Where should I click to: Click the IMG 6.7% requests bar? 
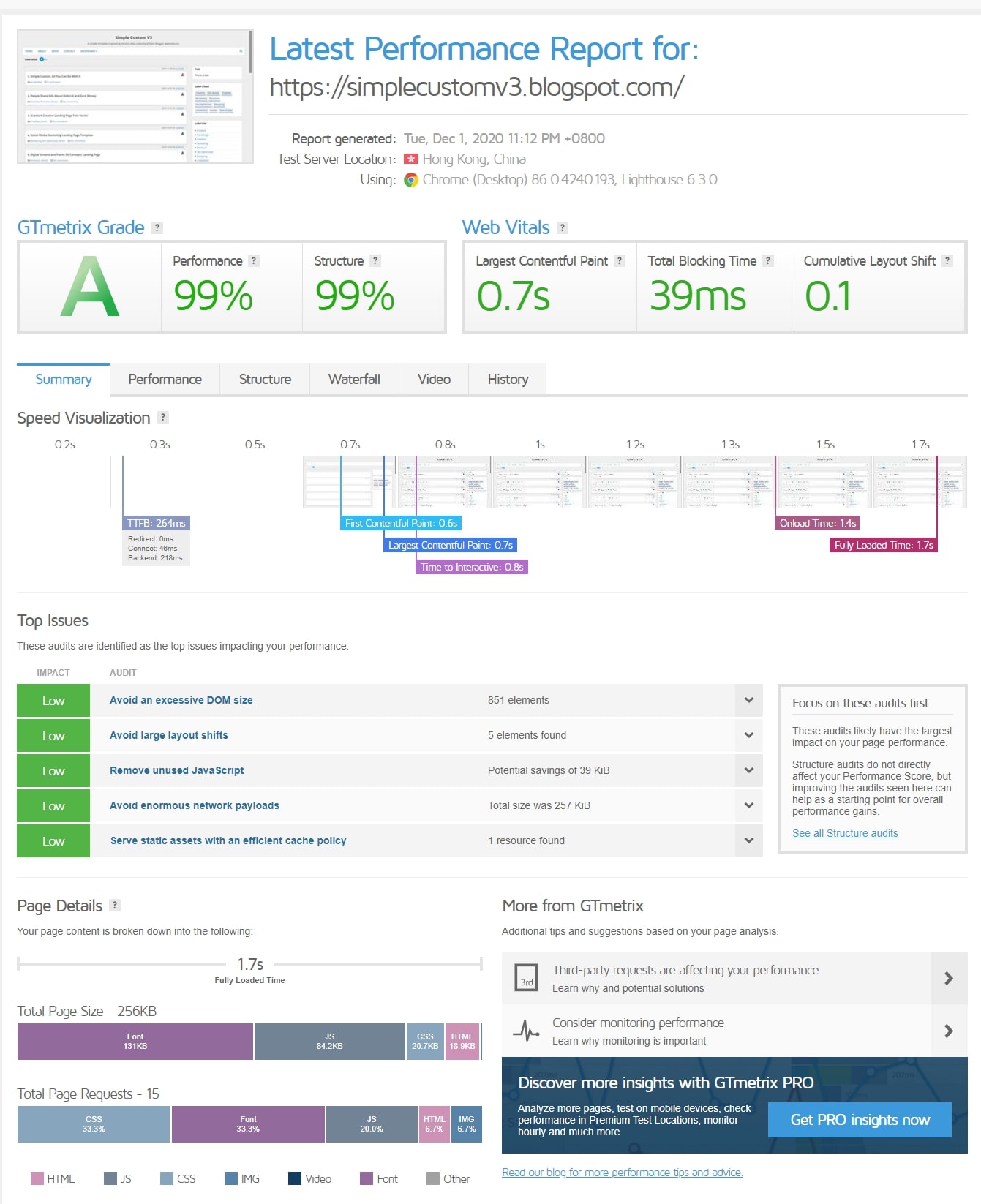[467, 1124]
